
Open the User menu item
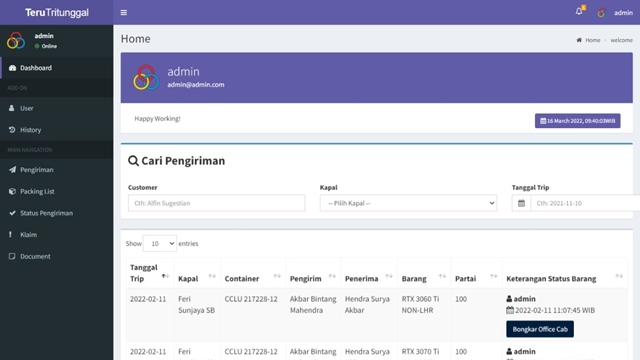pyautogui.click(x=57, y=108)
